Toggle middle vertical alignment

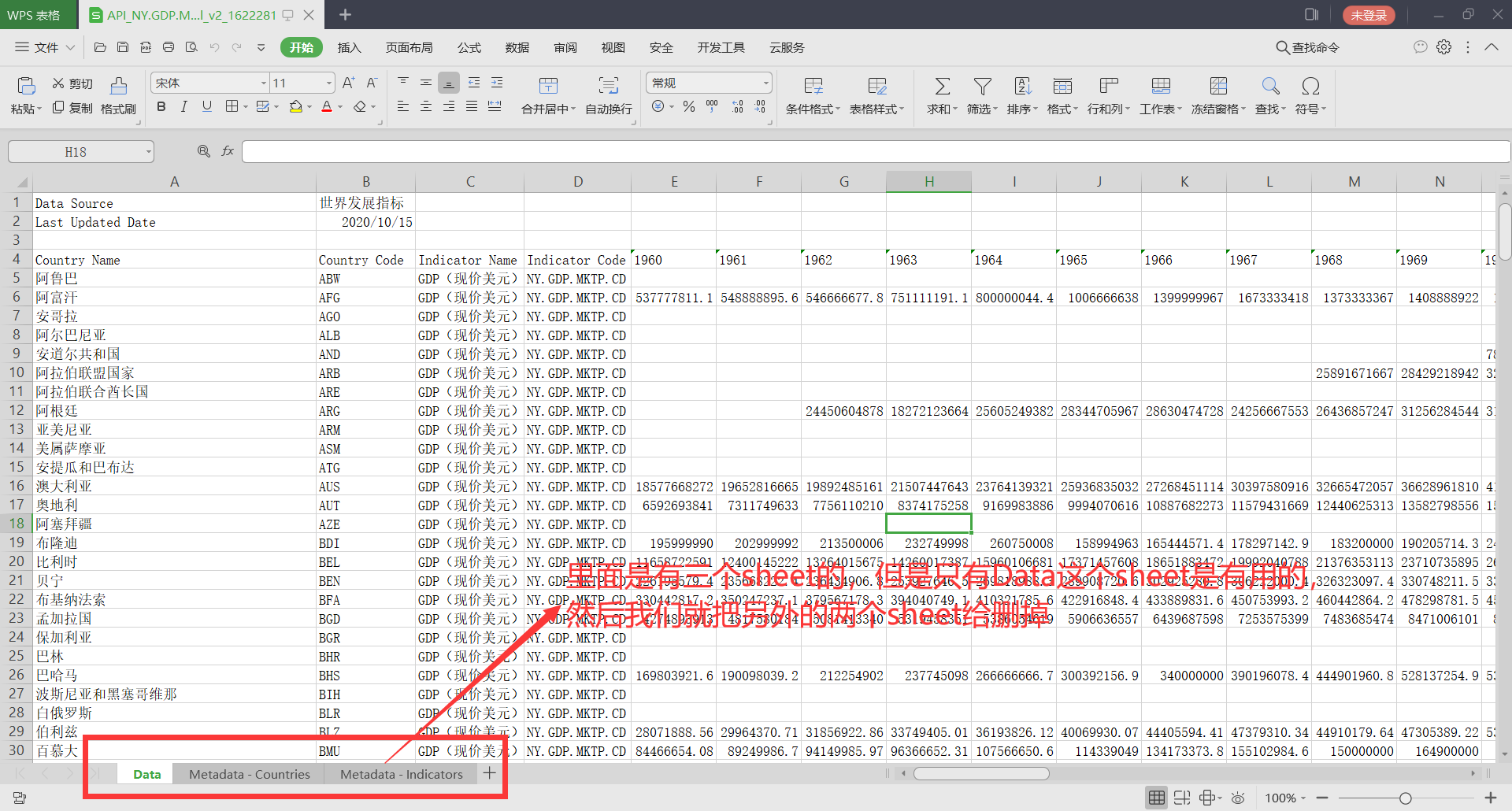point(426,82)
